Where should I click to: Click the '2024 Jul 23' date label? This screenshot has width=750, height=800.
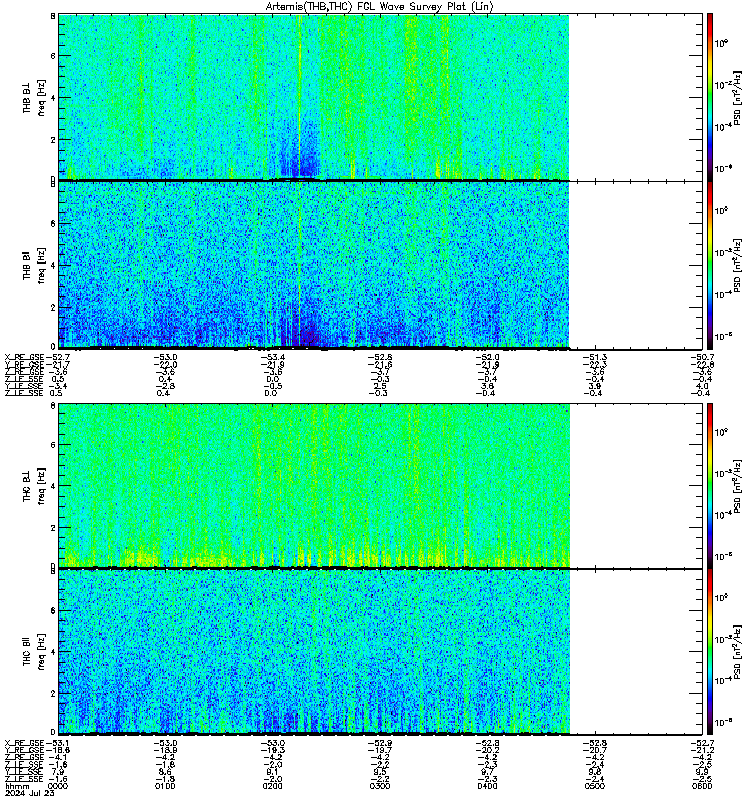pyautogui.click(x=30, y=793)
